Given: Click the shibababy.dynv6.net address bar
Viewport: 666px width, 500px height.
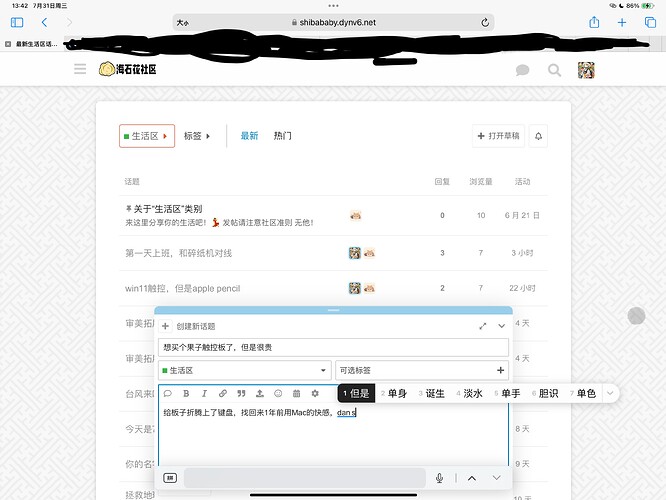Looking at the screenshot, I should (333, 23).
